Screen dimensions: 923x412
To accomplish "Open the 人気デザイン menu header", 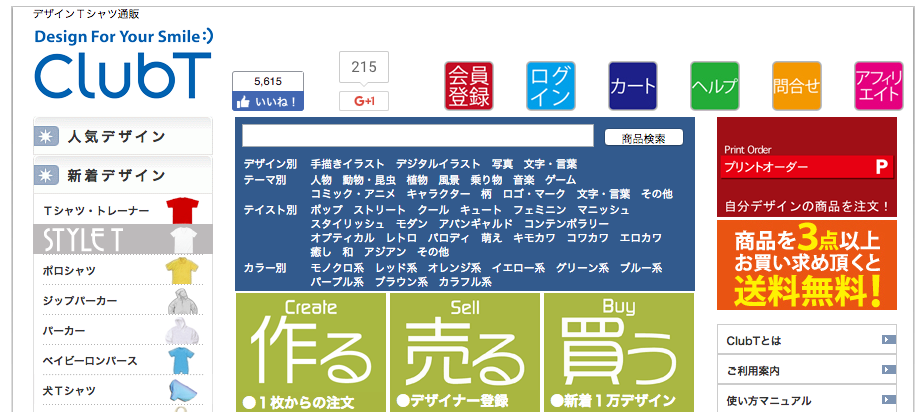I will [123, 137].
